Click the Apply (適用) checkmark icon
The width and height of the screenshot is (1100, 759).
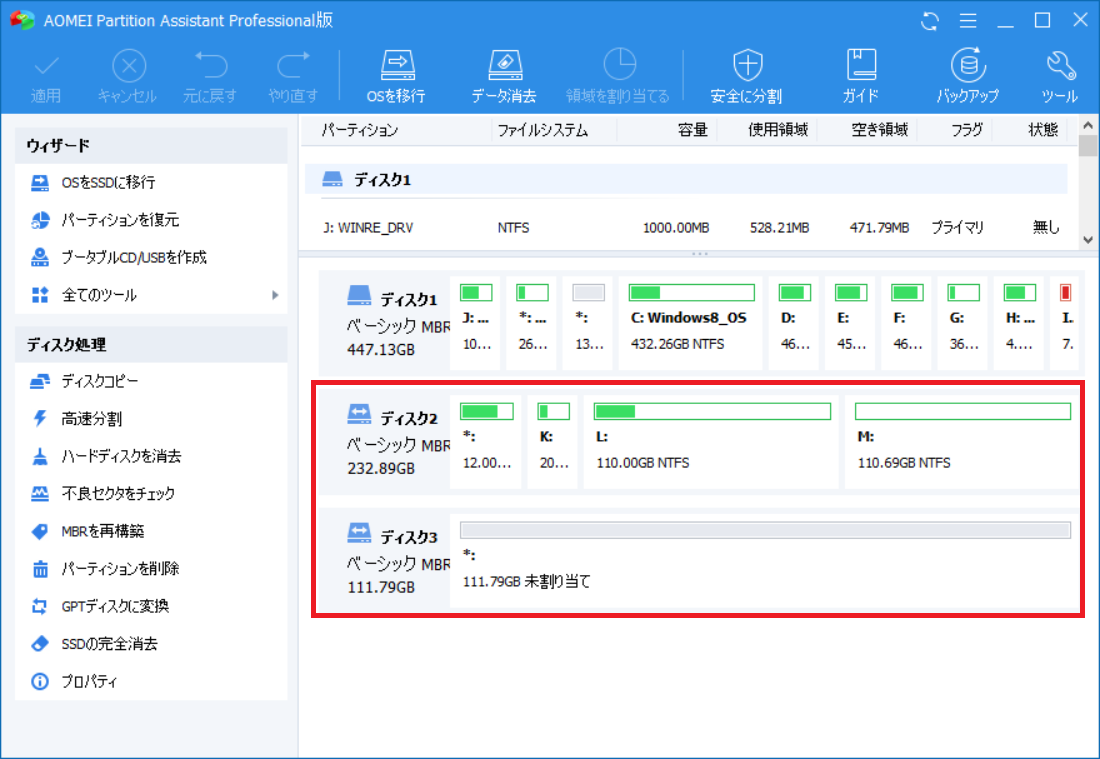pos(46,67)
